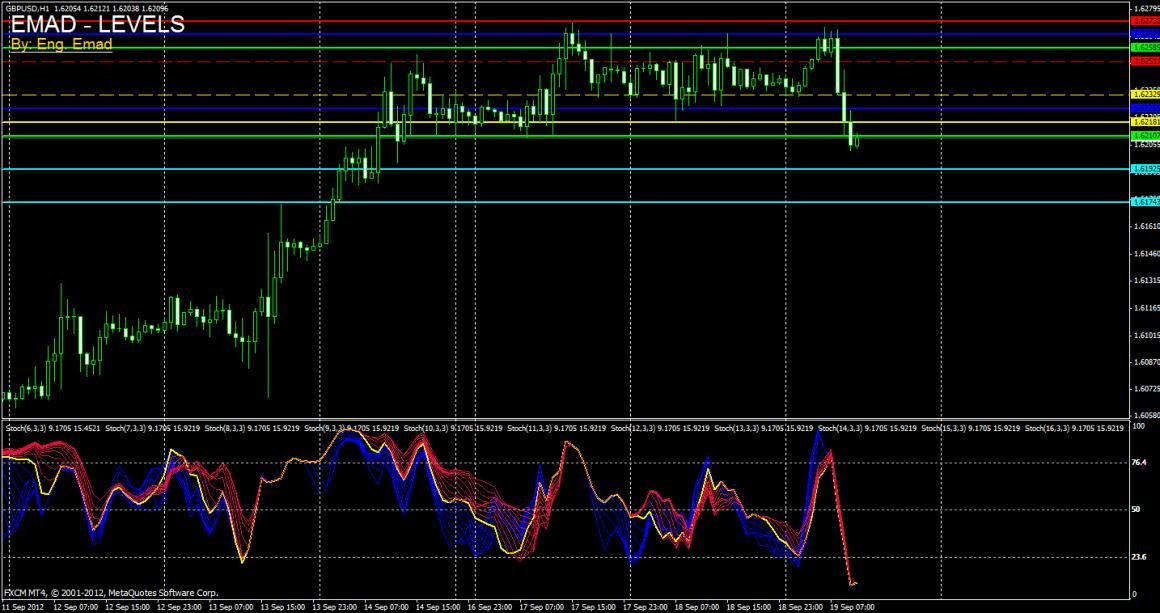
Task: Select the 'By: Eng. Emad' text label
Action: pos(61,45)
